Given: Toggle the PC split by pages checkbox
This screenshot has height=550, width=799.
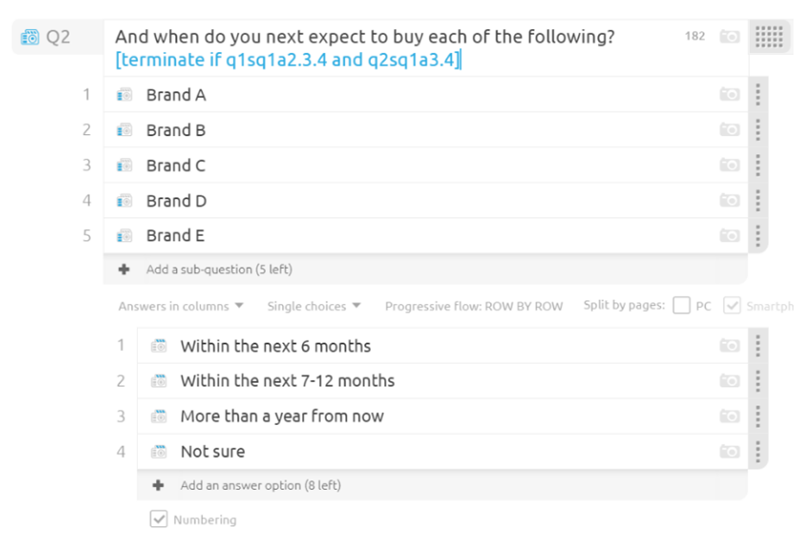Looking at the screenshot, I should tap(682, 306).
